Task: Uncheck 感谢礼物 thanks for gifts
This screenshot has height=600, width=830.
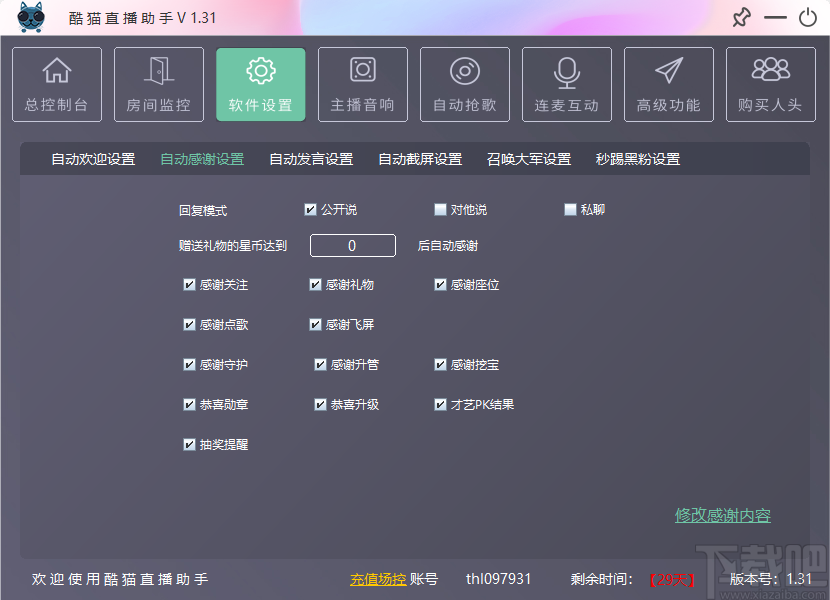Action: tap(315, 284)
